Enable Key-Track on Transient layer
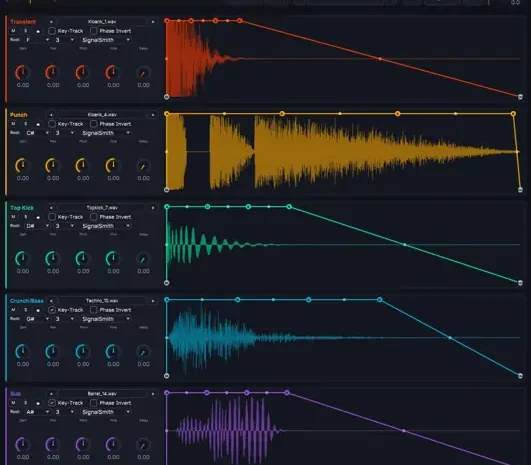Screen dimensions: 531x465 coord(52,31)
